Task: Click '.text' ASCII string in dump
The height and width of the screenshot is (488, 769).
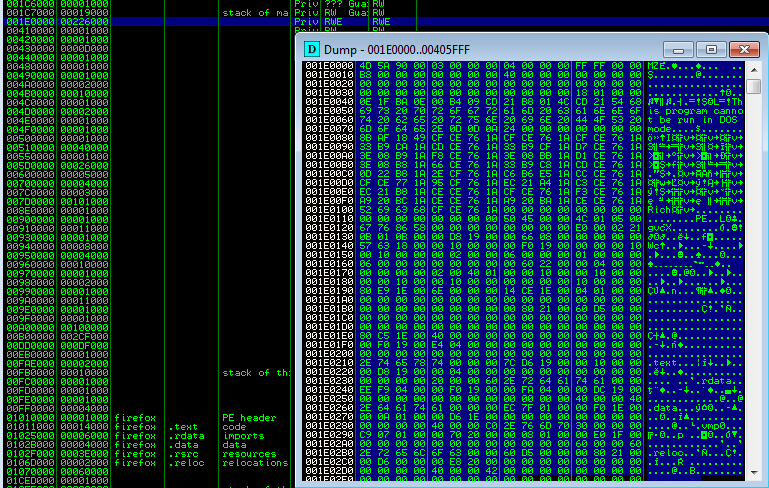Action: coord(662,363)
